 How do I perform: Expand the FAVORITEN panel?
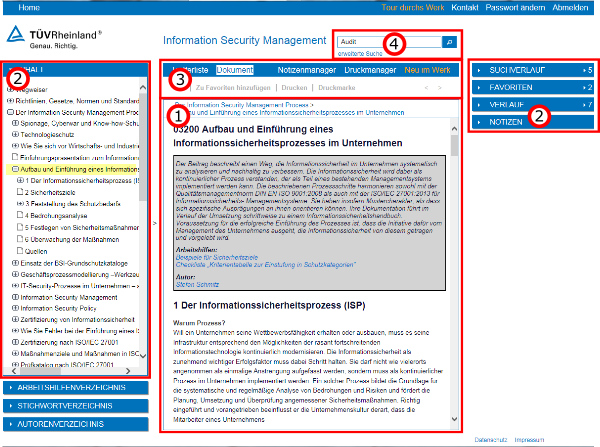tap(533, 87)
